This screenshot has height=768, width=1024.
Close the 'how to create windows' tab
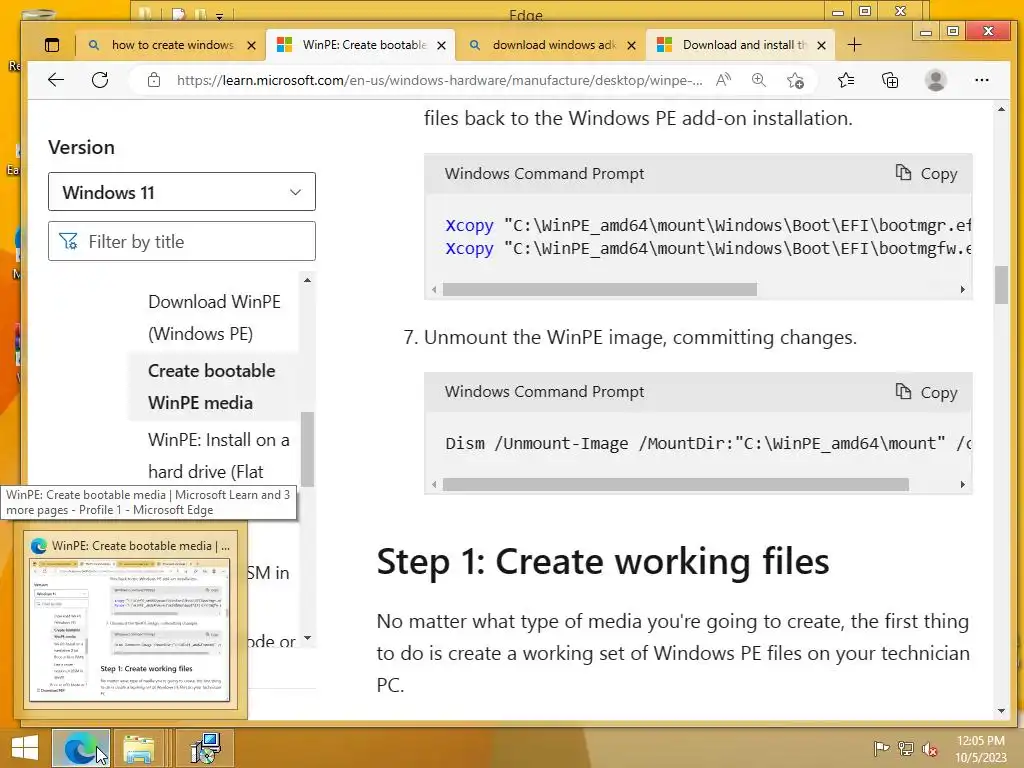(x=251, y=45)
